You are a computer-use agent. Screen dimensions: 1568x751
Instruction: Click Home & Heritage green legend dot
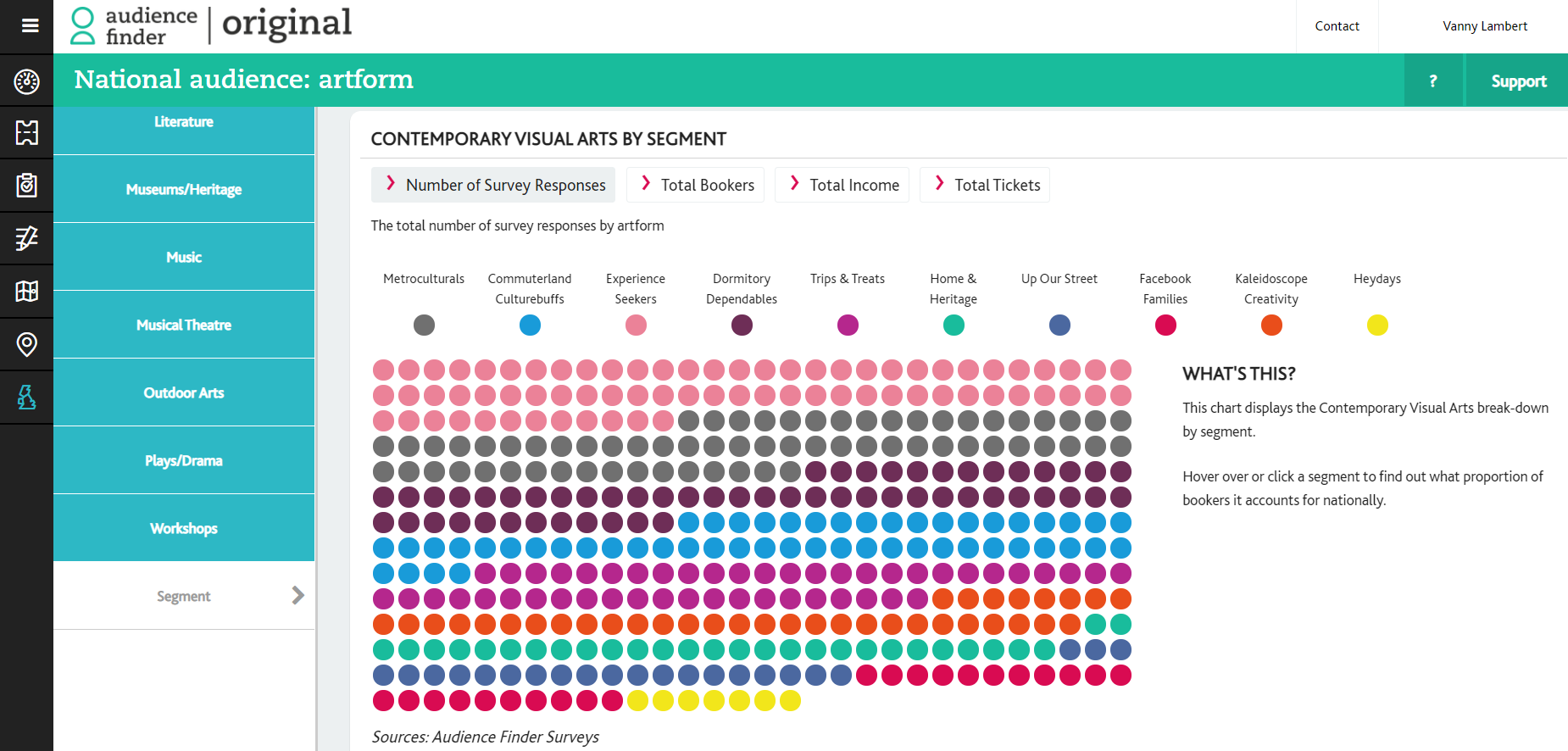click(954, 325)
